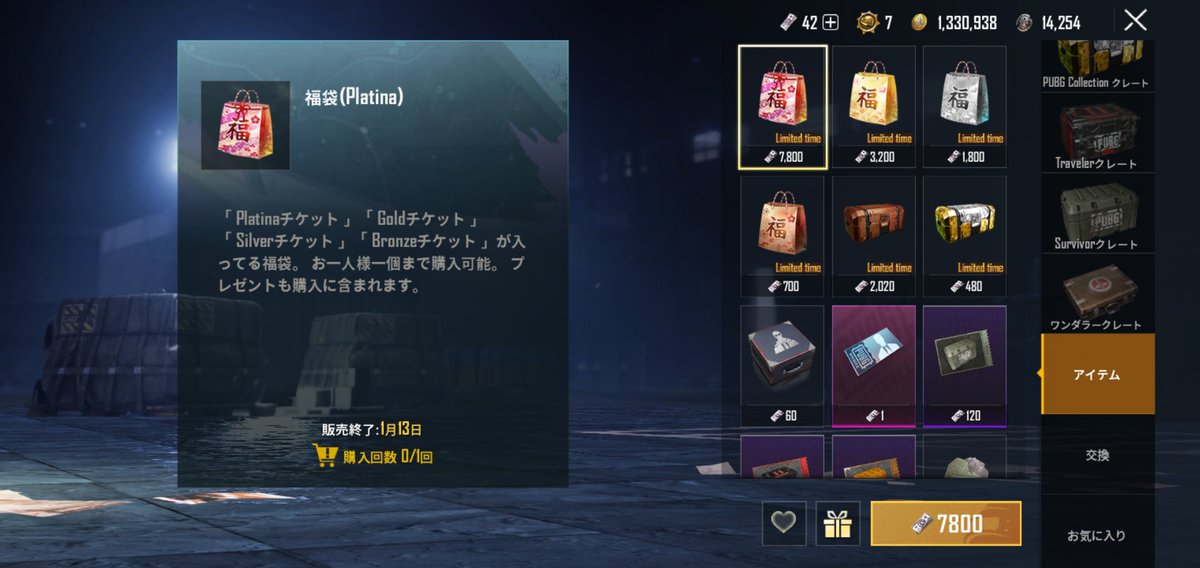The height and width of the screenshot is (568, 1200).
Task: Open the ワンダラークレート category
Action: pyautogui.click(x=1098, y=295)
